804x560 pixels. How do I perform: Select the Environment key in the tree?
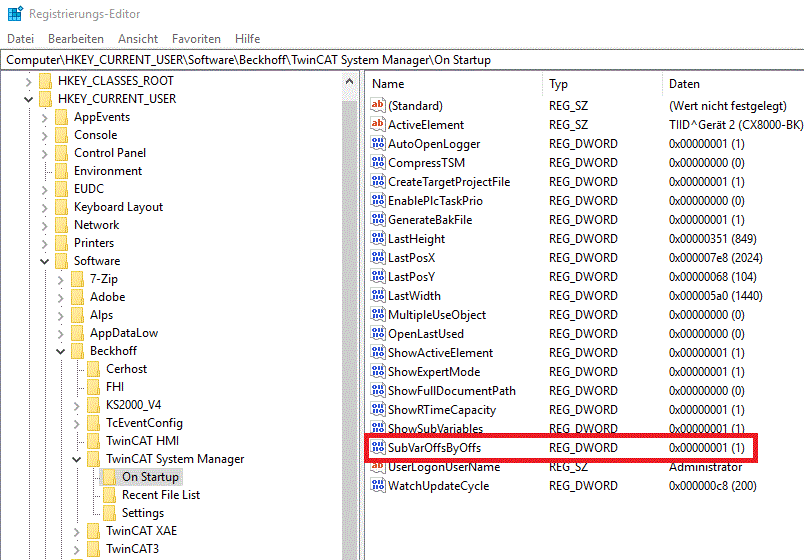click(x=108, y=171)
